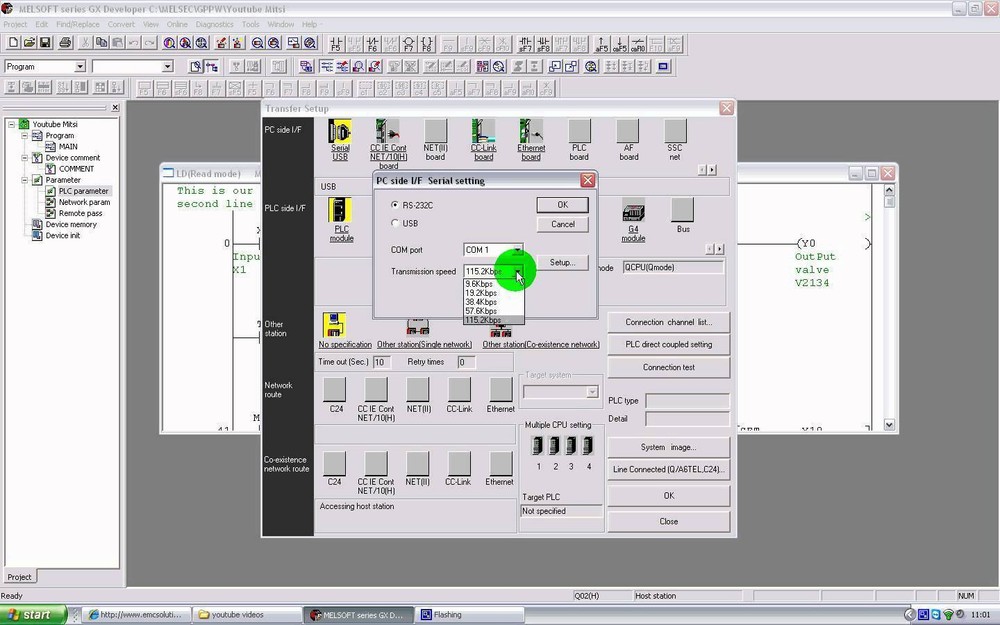
Task: Open the COM port dropdown
Action: point(517,250)
